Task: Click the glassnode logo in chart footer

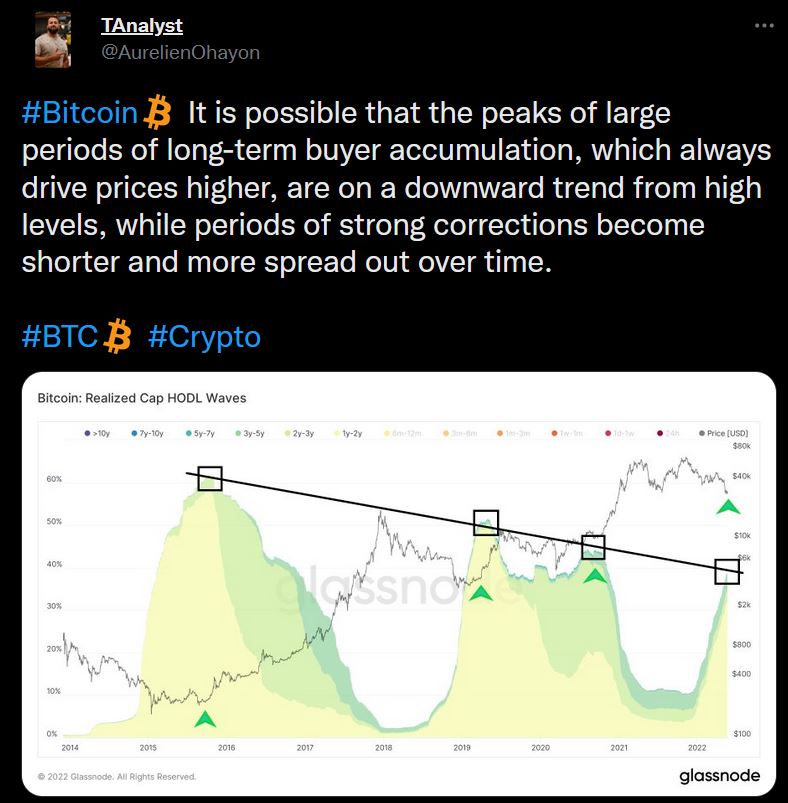Action: 719,776
